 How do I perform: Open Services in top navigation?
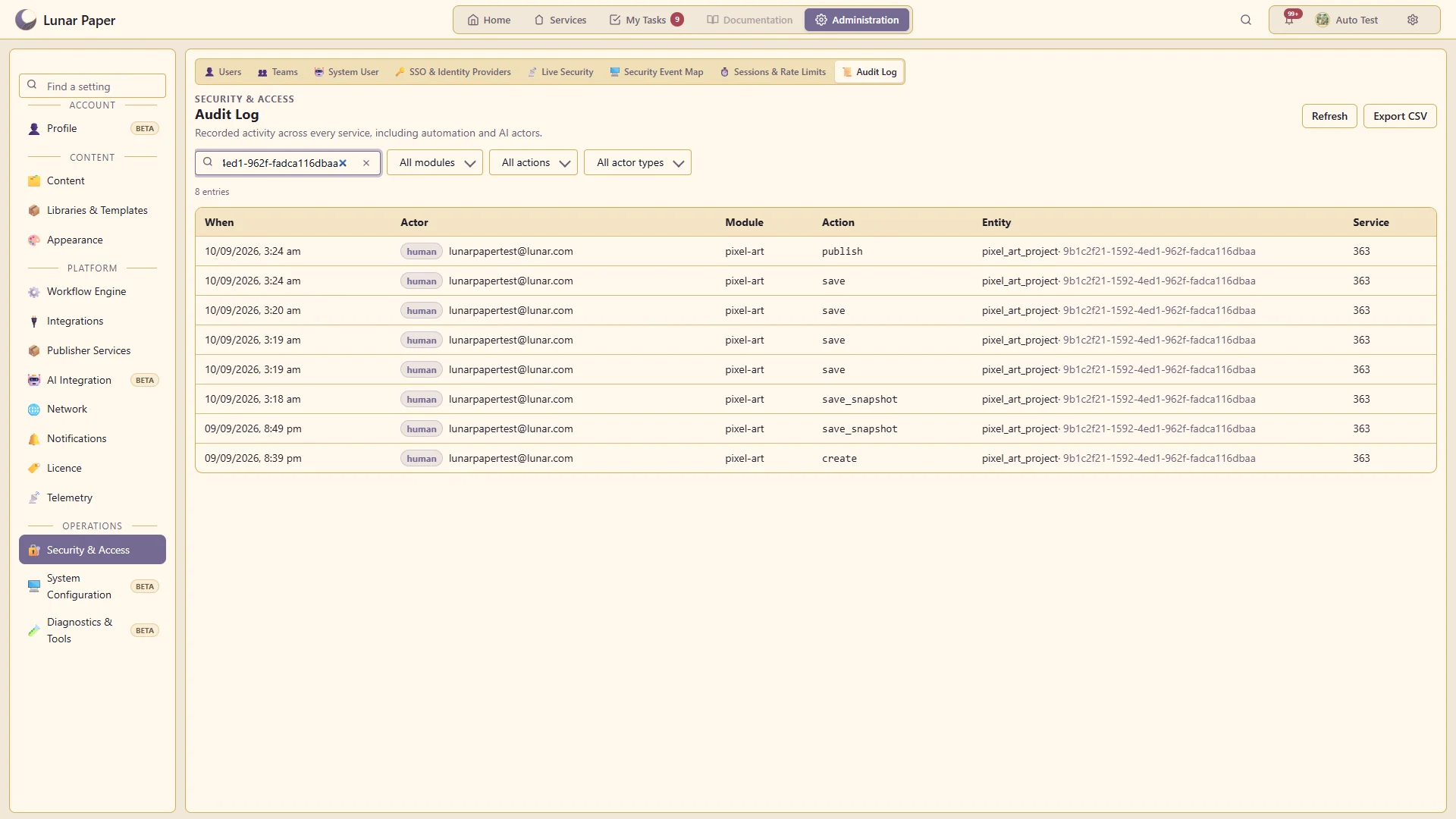[560, 20]
